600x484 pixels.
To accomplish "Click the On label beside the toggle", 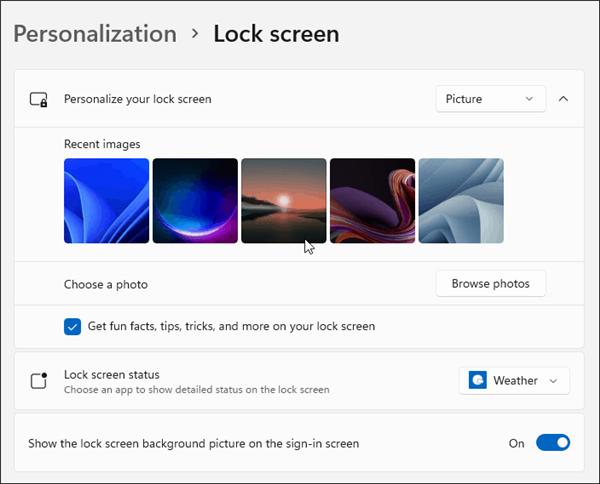I will [x=516, y=443].
